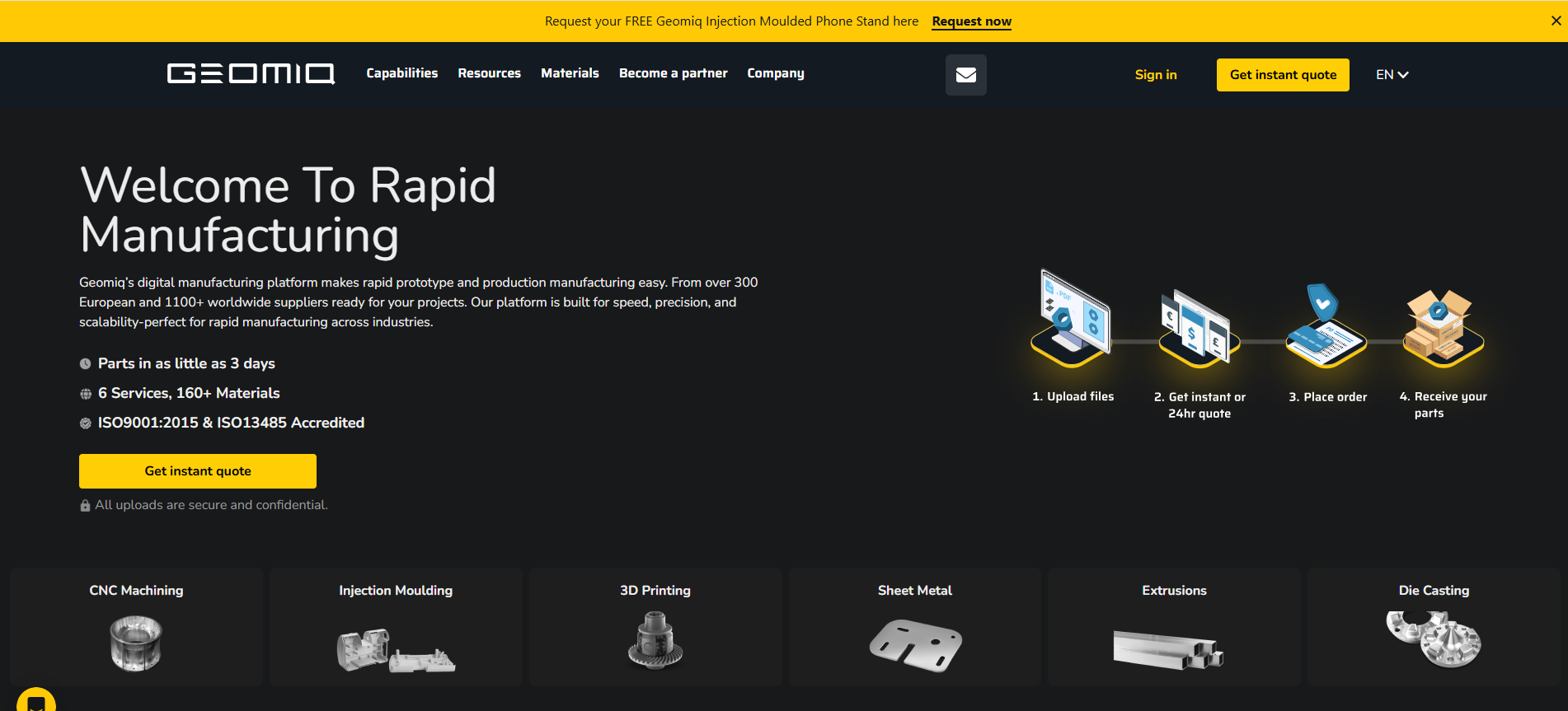Open the Materials menu

point(570,73)
